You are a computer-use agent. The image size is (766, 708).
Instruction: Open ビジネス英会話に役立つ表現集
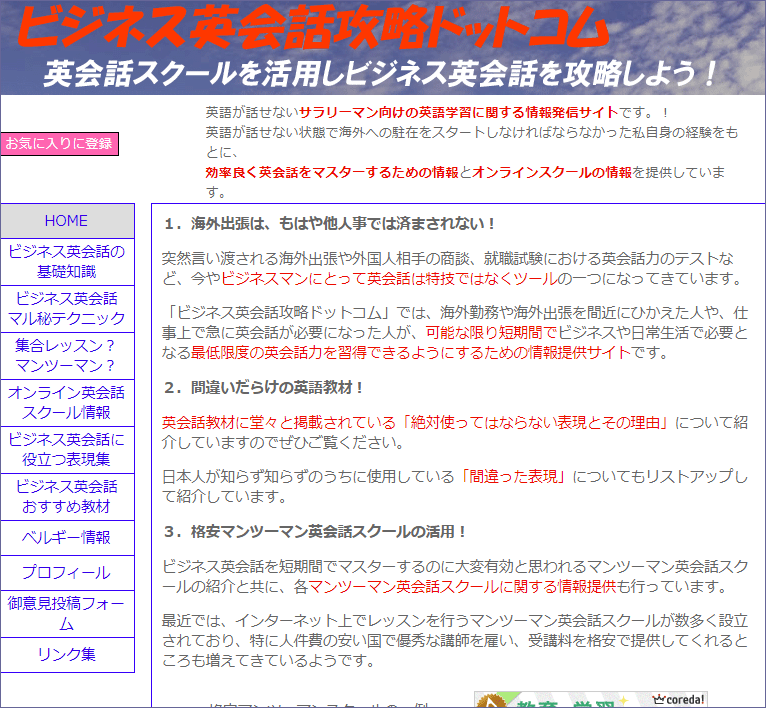[x=67, y=450]
